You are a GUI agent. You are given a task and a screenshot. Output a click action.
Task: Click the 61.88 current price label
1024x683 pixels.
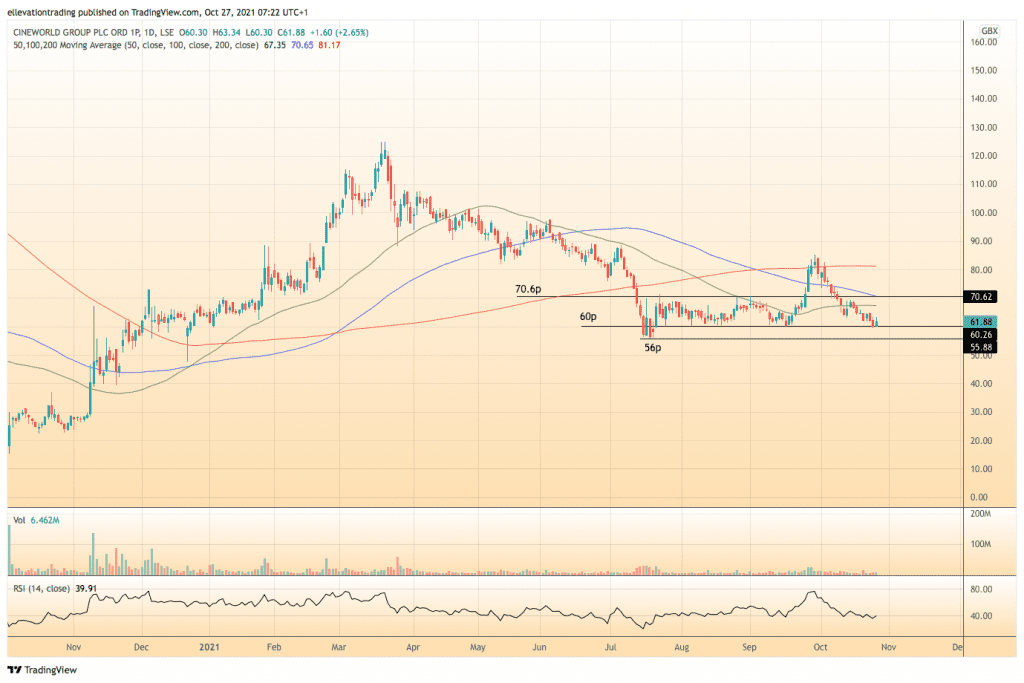tap(981, 322)
